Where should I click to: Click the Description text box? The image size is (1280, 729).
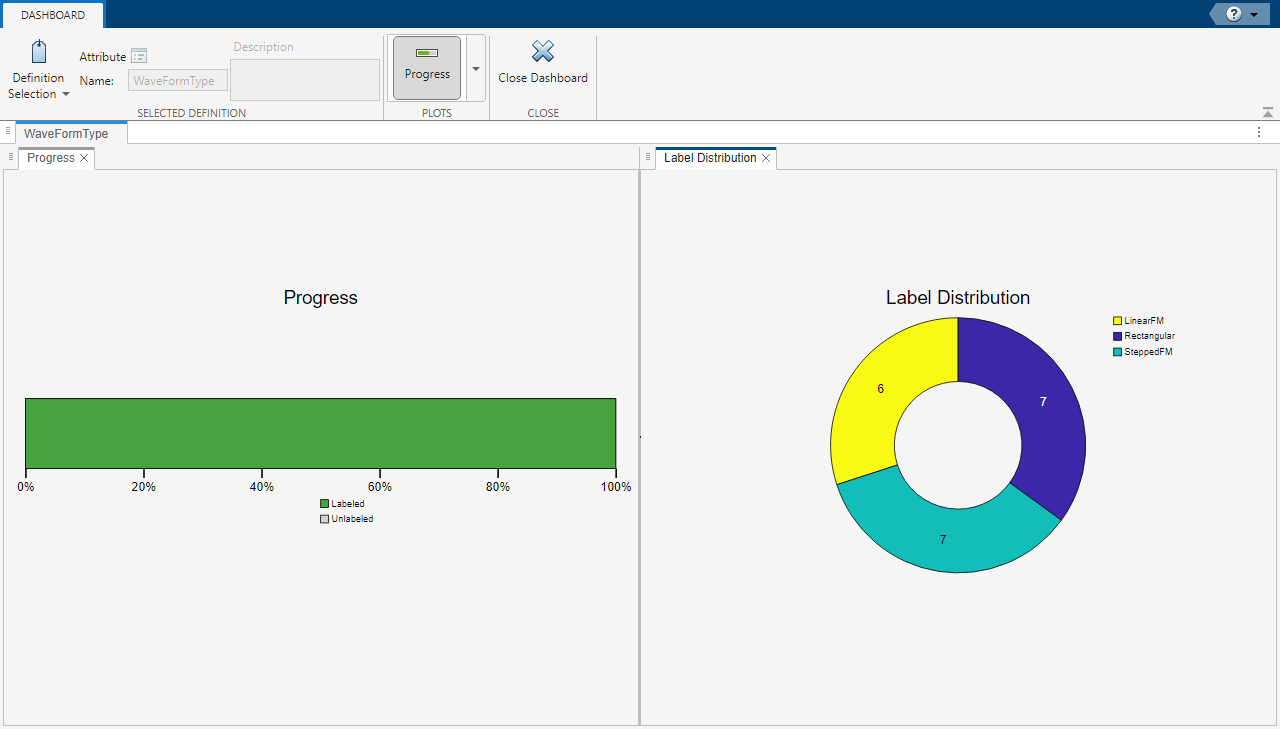305,80
